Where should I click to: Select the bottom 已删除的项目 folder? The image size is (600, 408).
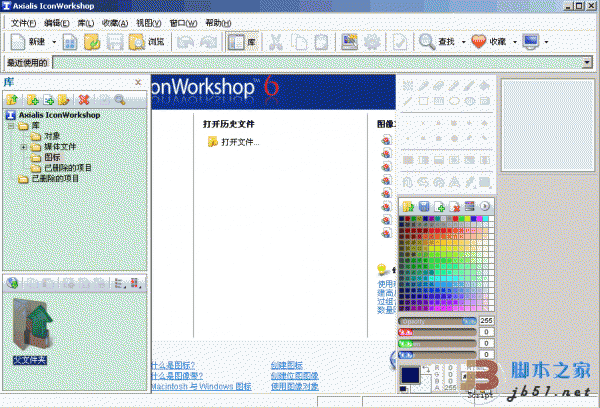pyautogui.click(x=55, y=179)
